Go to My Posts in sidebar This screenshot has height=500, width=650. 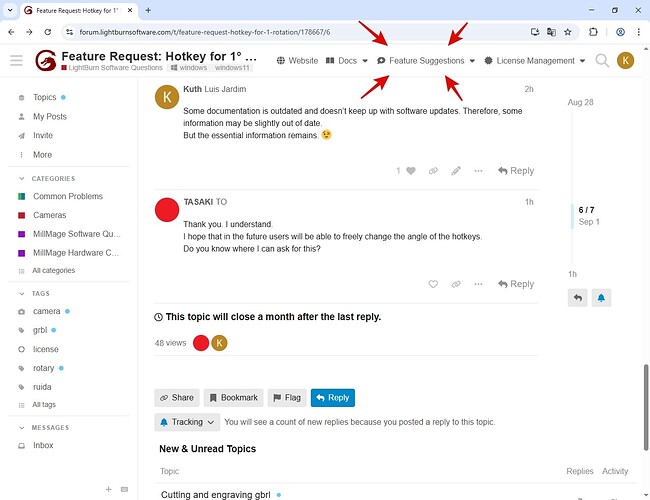pyautogui.click(x=49, y=117)
